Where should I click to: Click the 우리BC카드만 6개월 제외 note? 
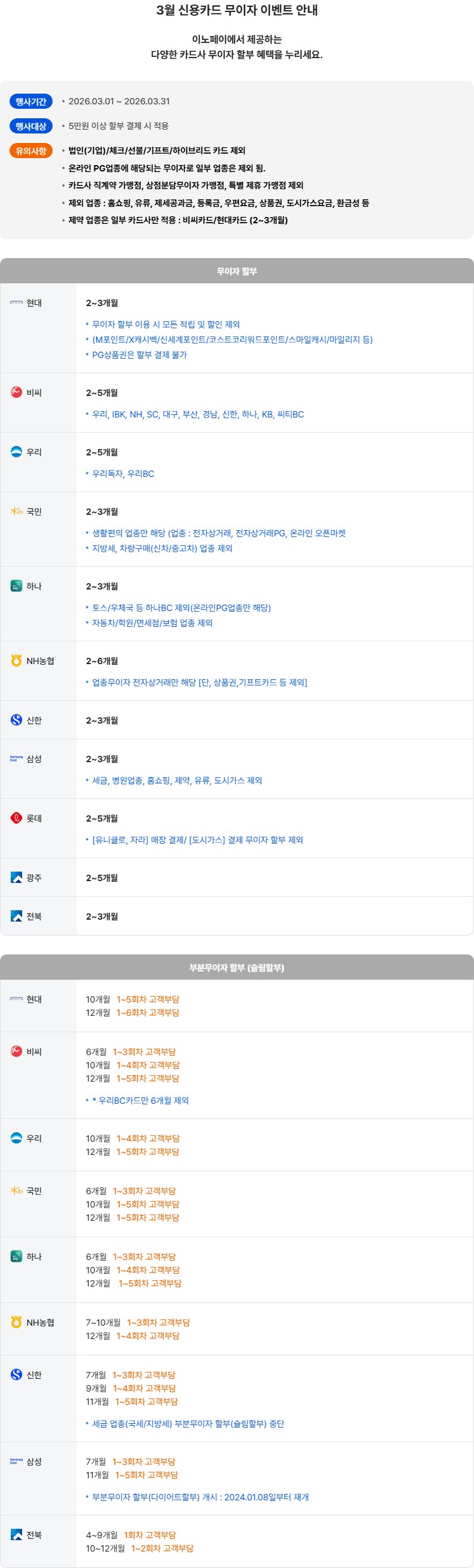(x=140, y=1101)
